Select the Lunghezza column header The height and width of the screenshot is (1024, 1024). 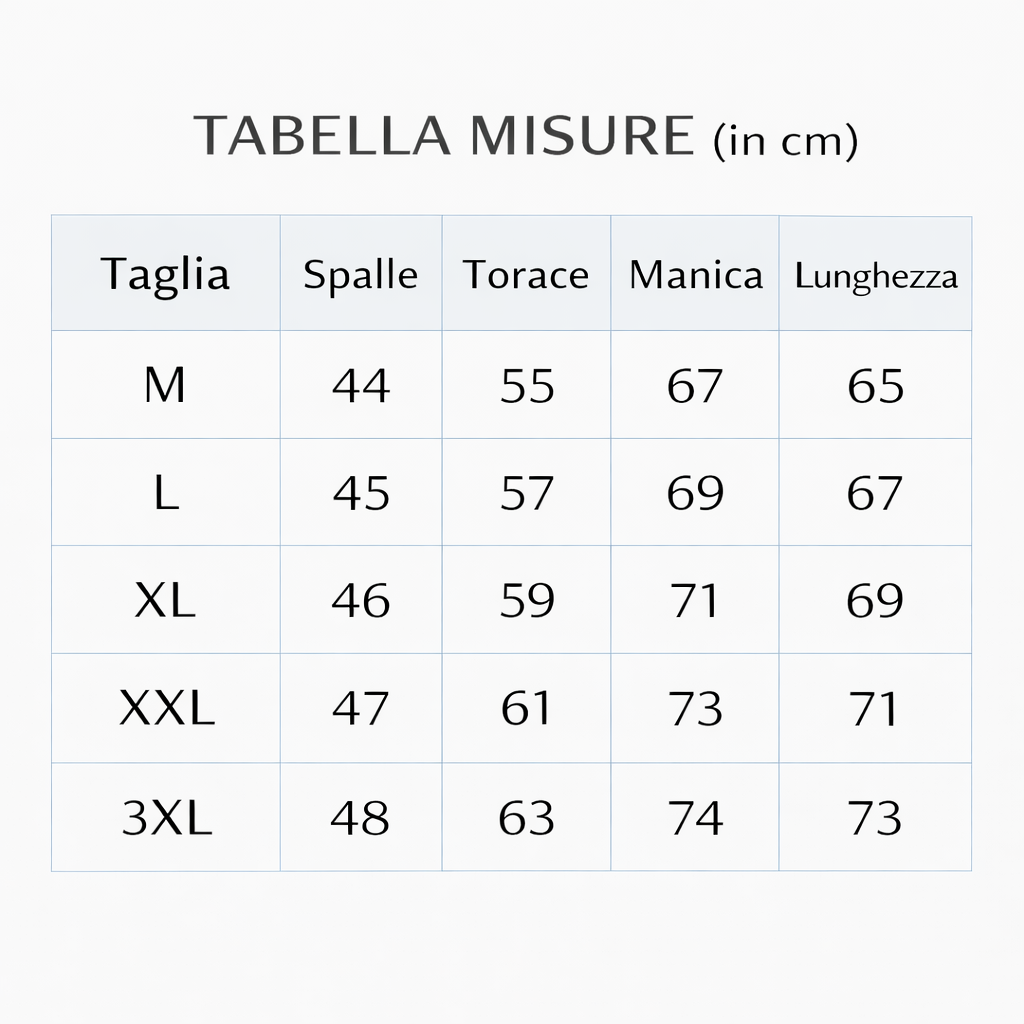pyautogui.click(x=876, y=277)
